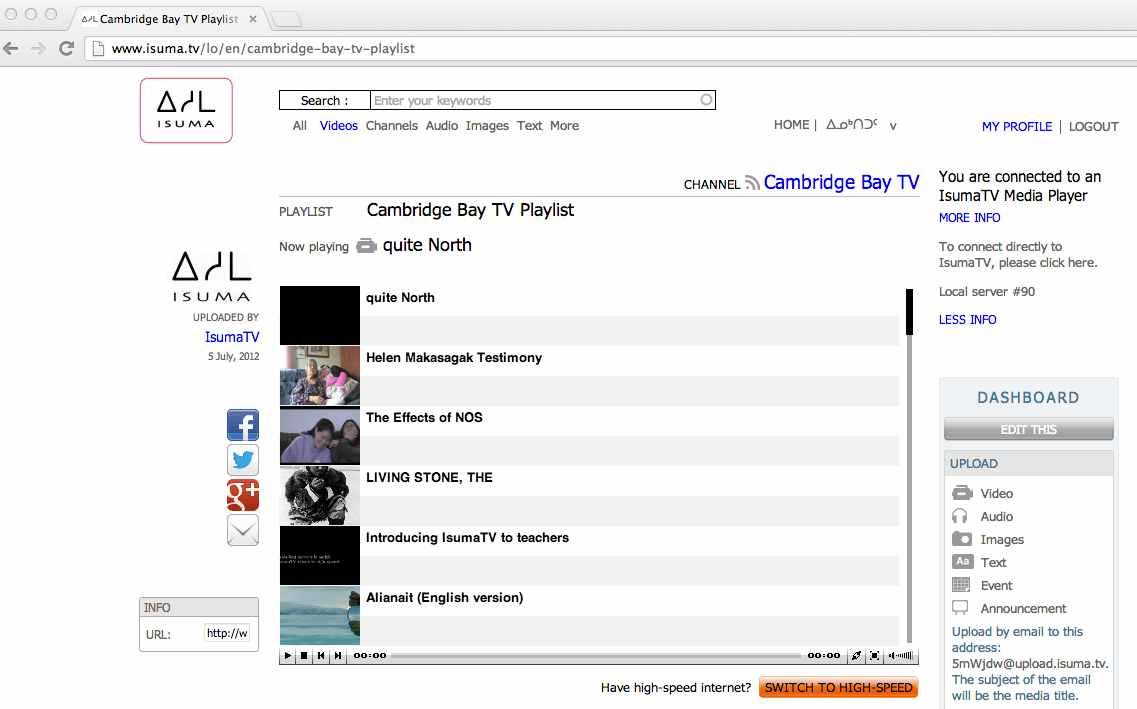
Task: Go back in the browser
Action: [x=11, y=49]
